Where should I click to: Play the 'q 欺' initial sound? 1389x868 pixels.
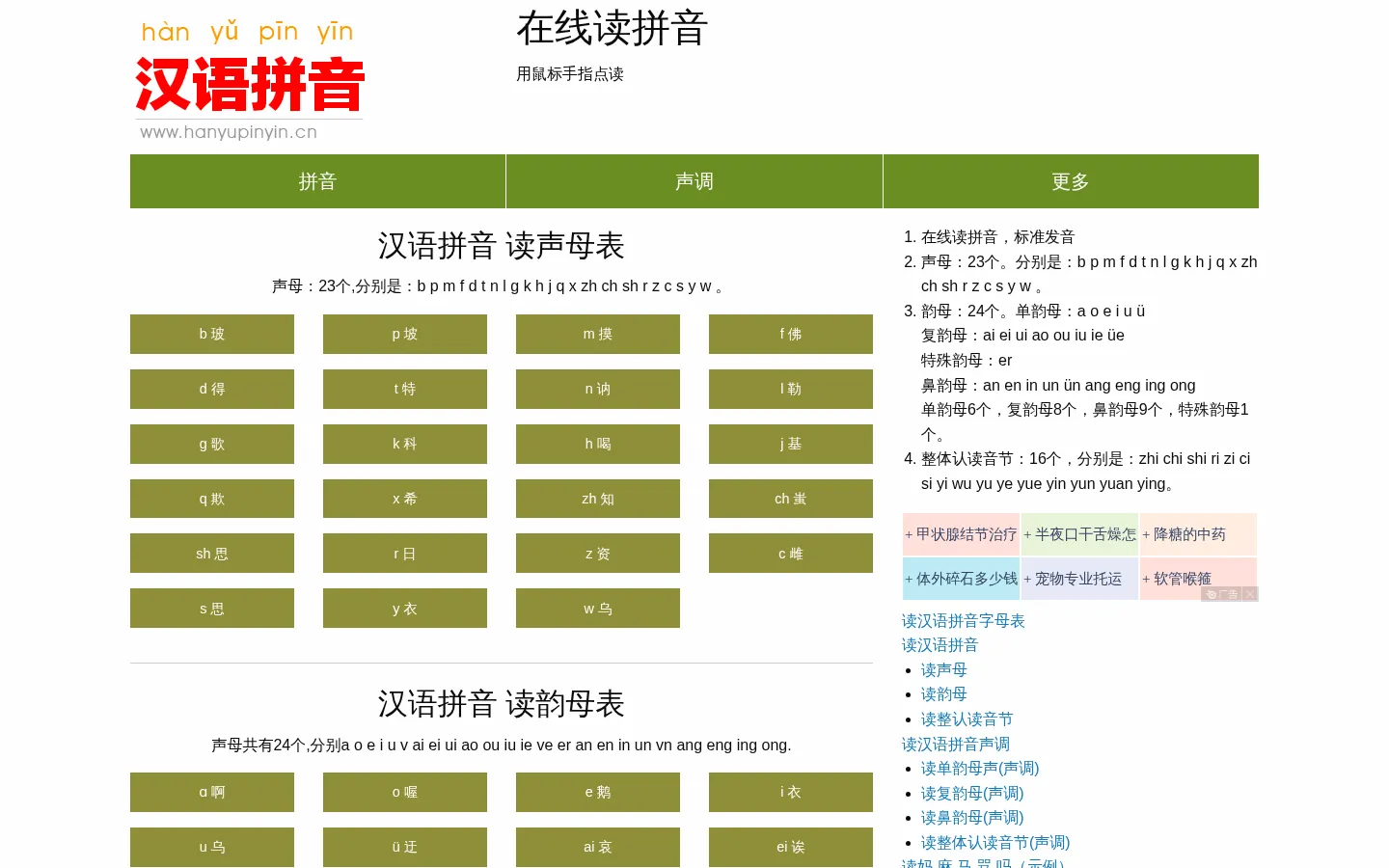click(x=212, y=499)
